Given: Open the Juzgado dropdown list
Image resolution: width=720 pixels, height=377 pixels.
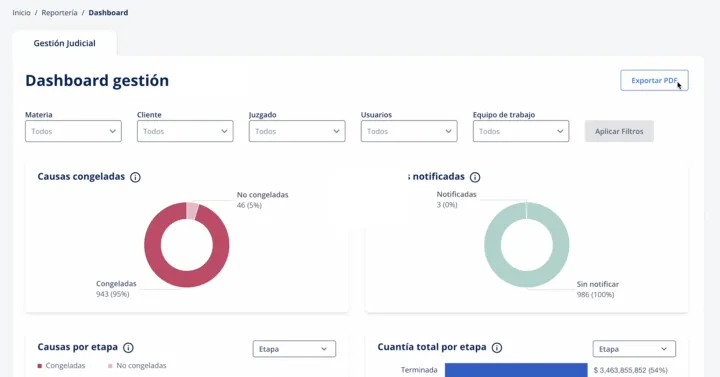Looking at the screenshot, I should [297, 131].
